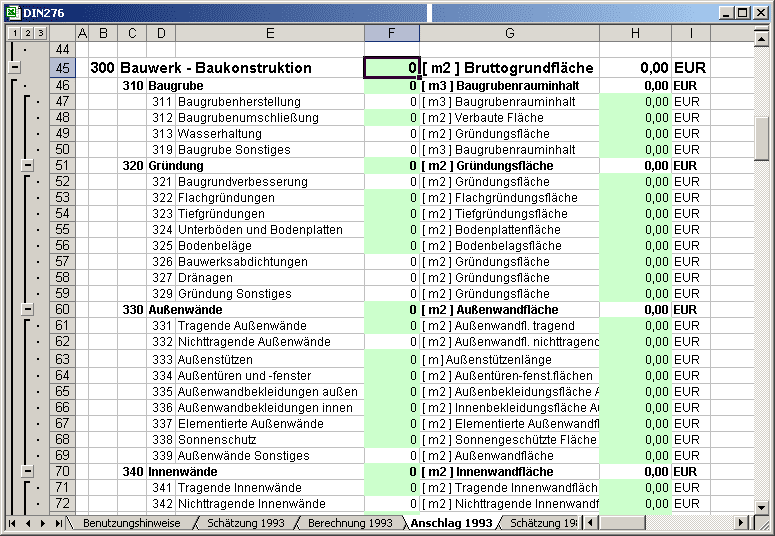Select row 63 header
The width and height of the screenshot is (775, 536).
click(62, 359)
